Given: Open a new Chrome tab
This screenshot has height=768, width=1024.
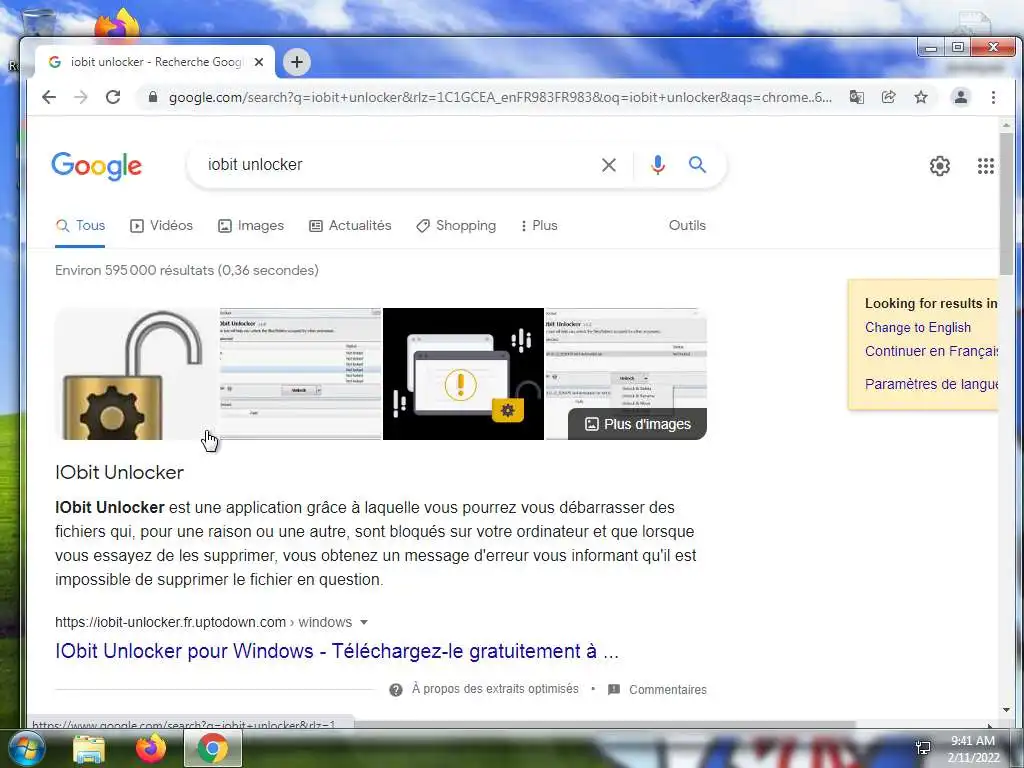Looking at the screenshot, I should pyautogui.click(x=296, y=62).
